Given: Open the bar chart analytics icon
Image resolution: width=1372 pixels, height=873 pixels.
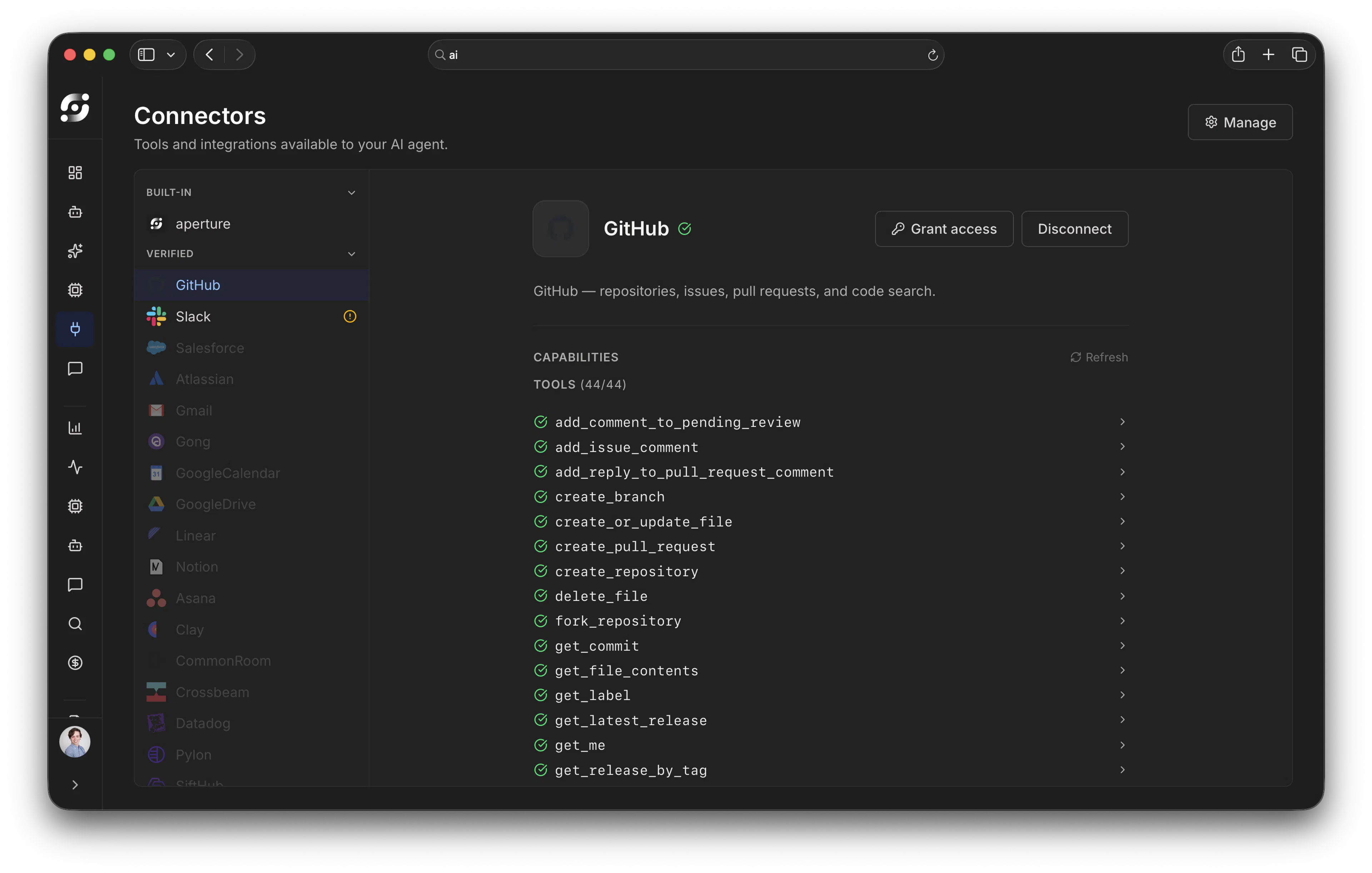Looking at the screenshot, I should (75, 428).
